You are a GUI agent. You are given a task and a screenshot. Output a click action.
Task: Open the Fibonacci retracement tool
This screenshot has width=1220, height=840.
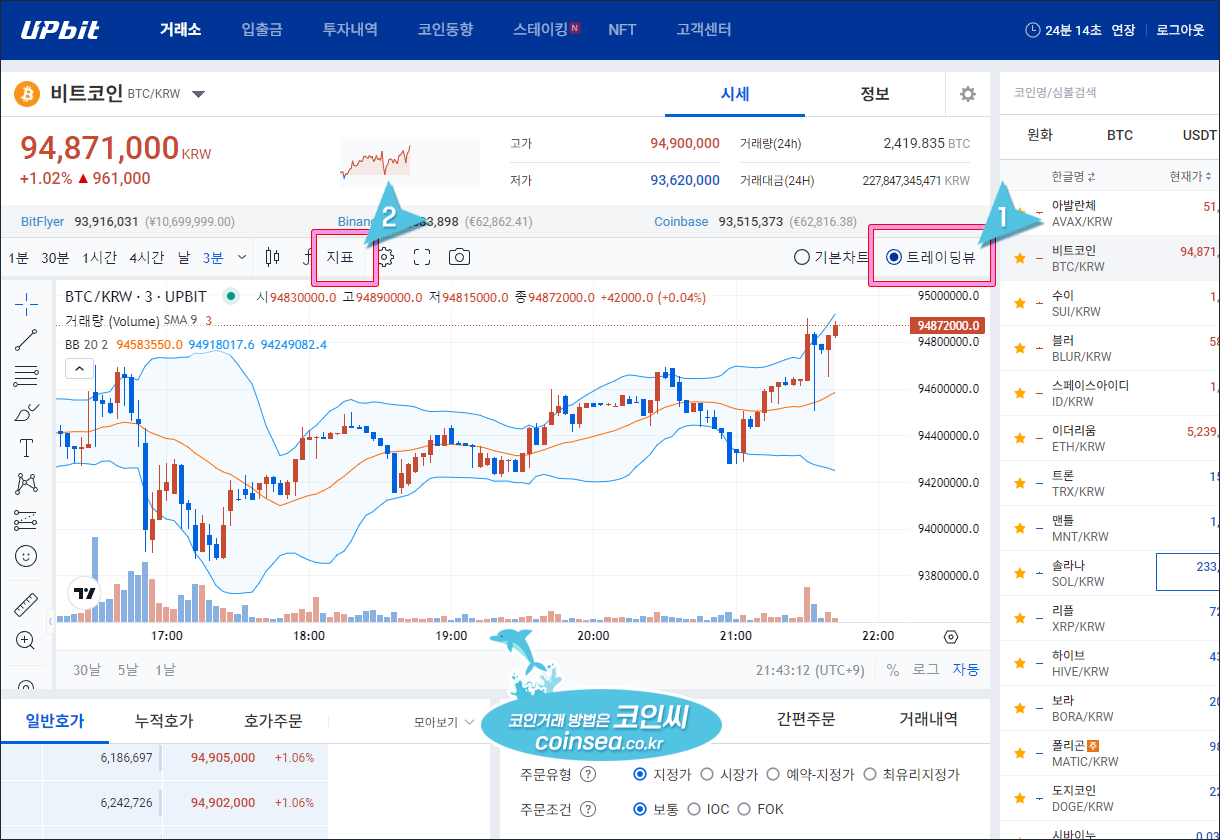26,376
